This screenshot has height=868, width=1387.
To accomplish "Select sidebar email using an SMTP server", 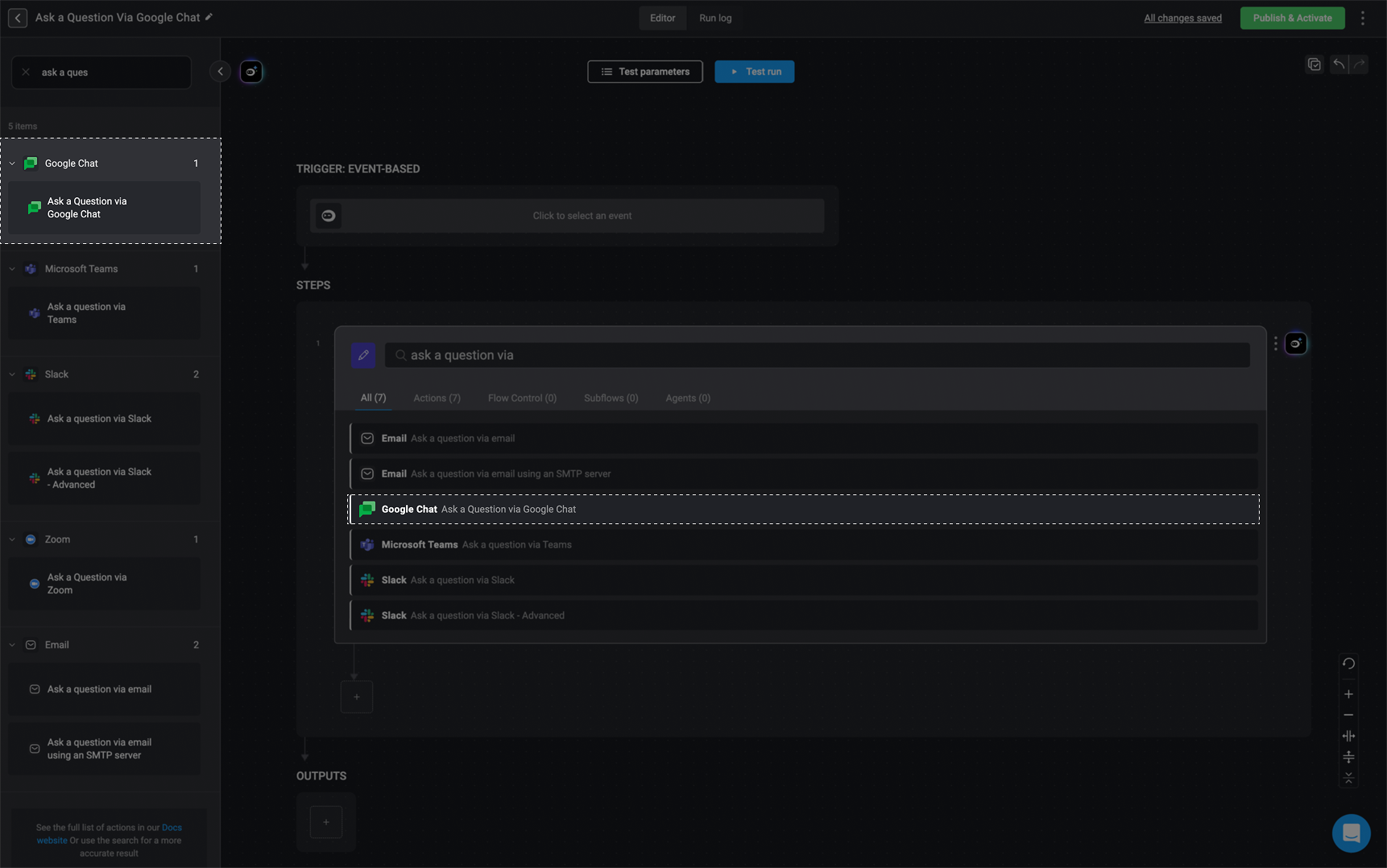I will pos(105,749).
